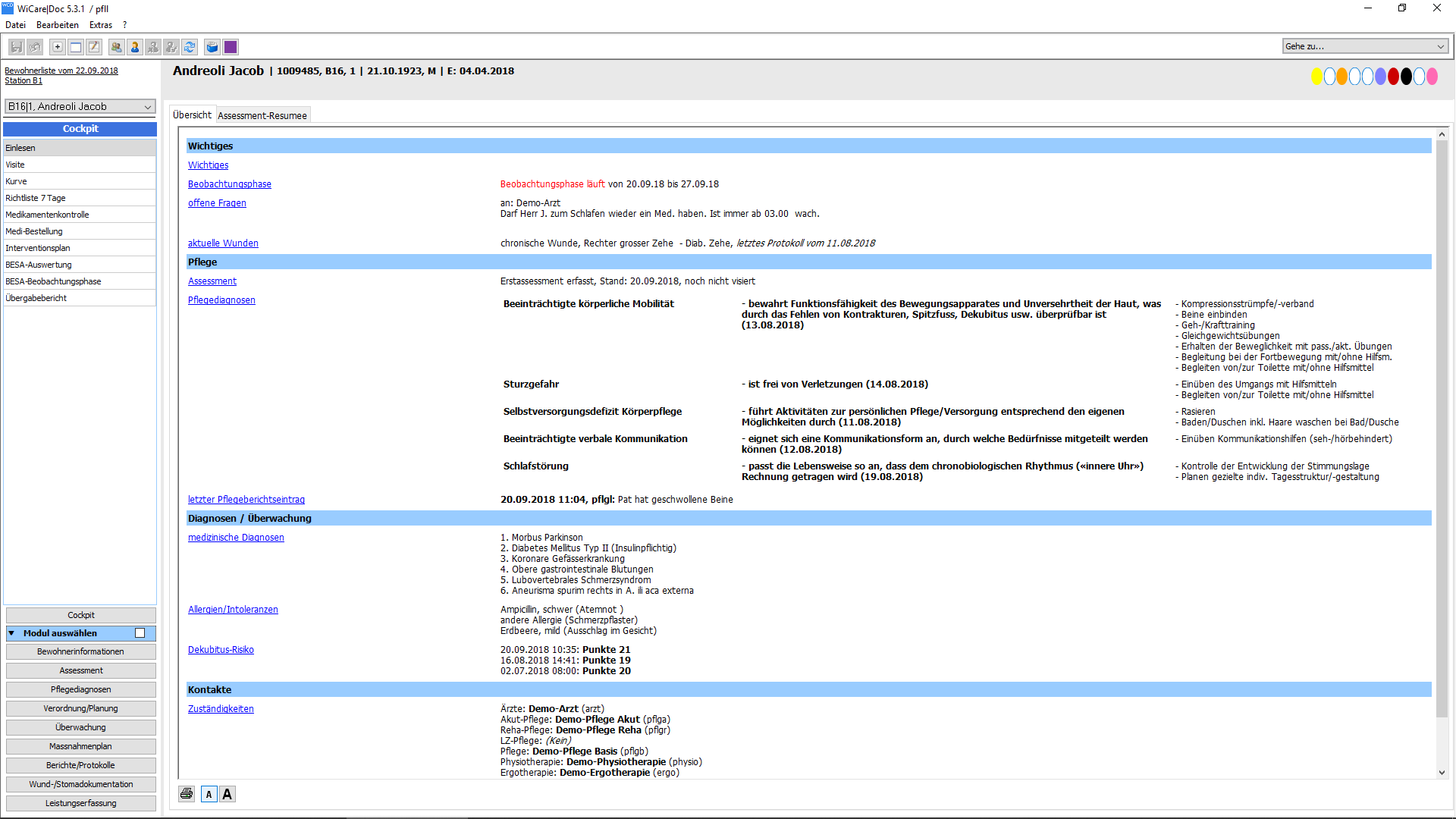Open the Bearbeiten menu
Viewport: 1456px width, 819px height.
click(x=58, y=25)
